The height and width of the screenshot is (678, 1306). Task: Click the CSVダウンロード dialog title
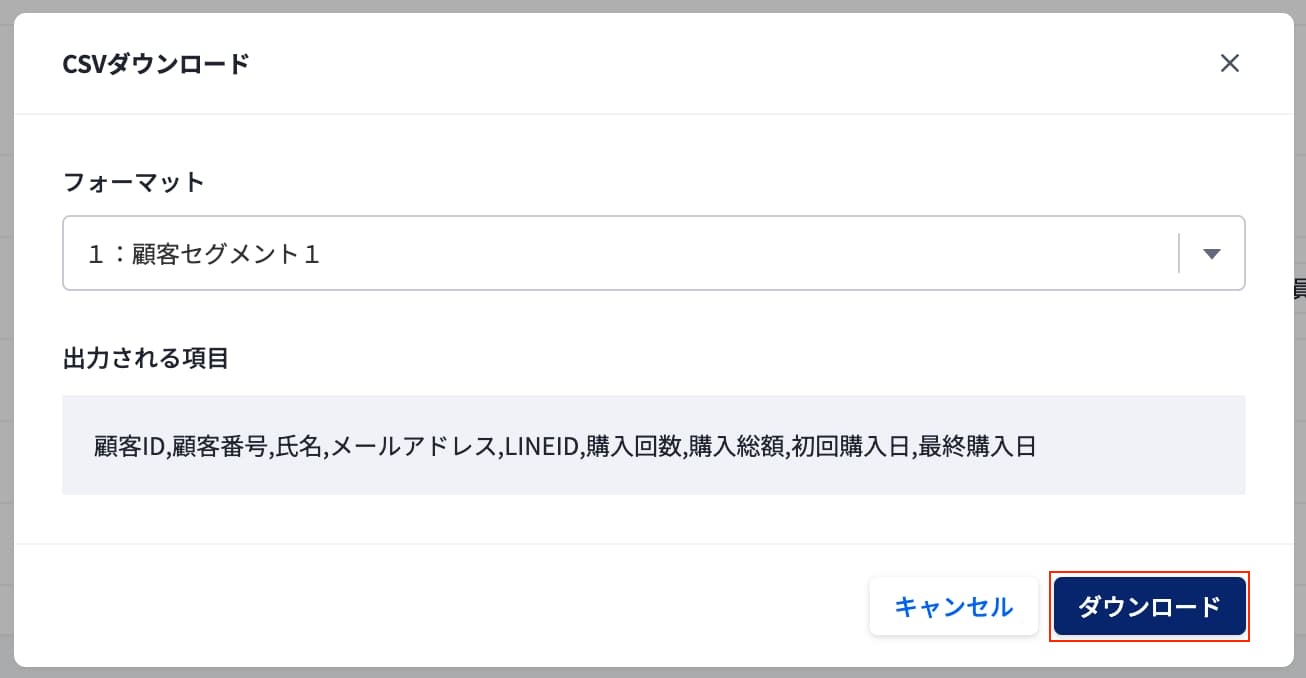click(x=156, y=64)
